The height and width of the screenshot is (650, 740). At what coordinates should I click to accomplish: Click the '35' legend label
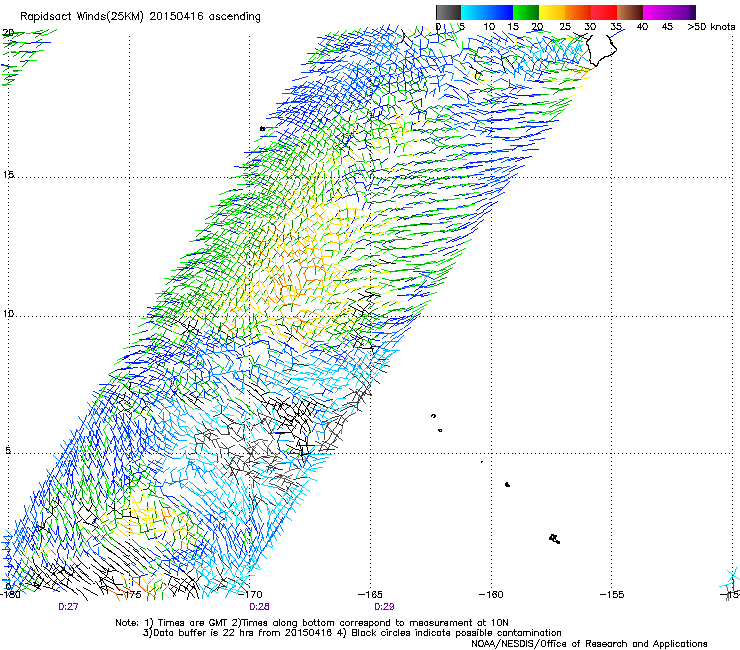point(616,27)
